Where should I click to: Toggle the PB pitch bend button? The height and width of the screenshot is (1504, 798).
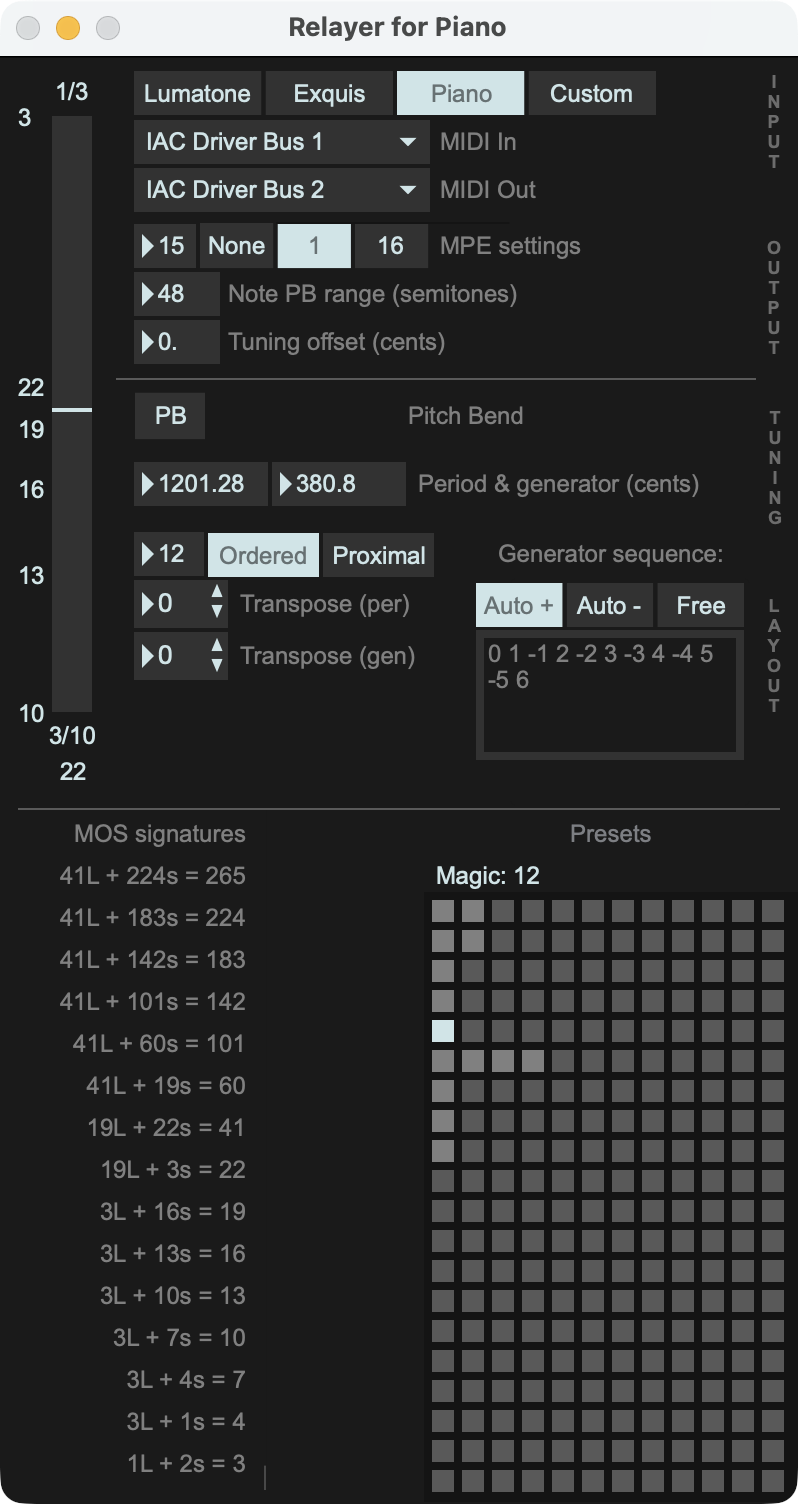pyautogui.click(x=170, y=416)
